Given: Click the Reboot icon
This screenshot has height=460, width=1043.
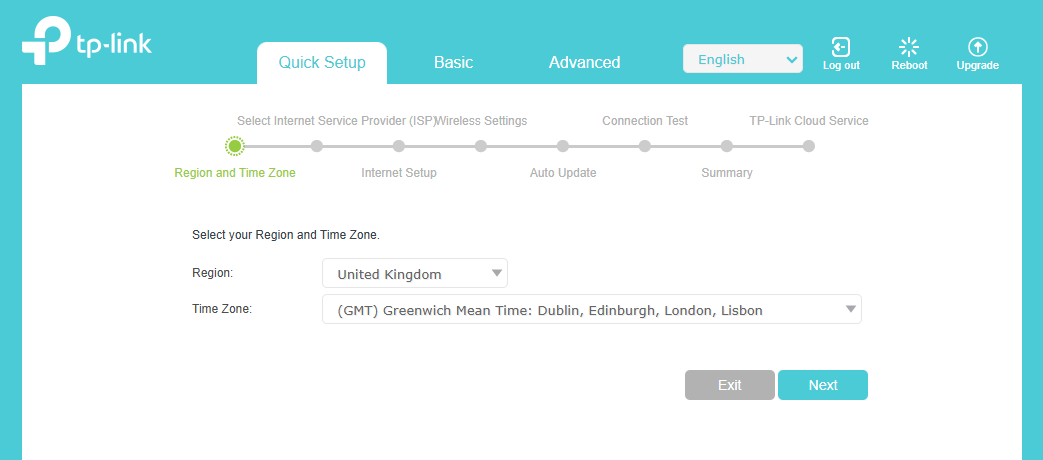Looking at the screenshot, I should [x=909, y=47].
